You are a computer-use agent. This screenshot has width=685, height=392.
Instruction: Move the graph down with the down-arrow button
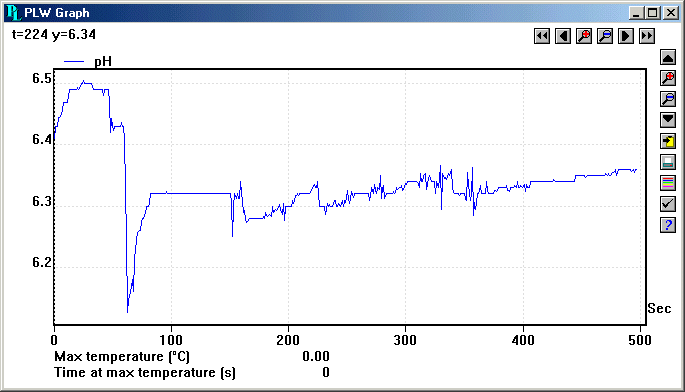click(668, 120)
